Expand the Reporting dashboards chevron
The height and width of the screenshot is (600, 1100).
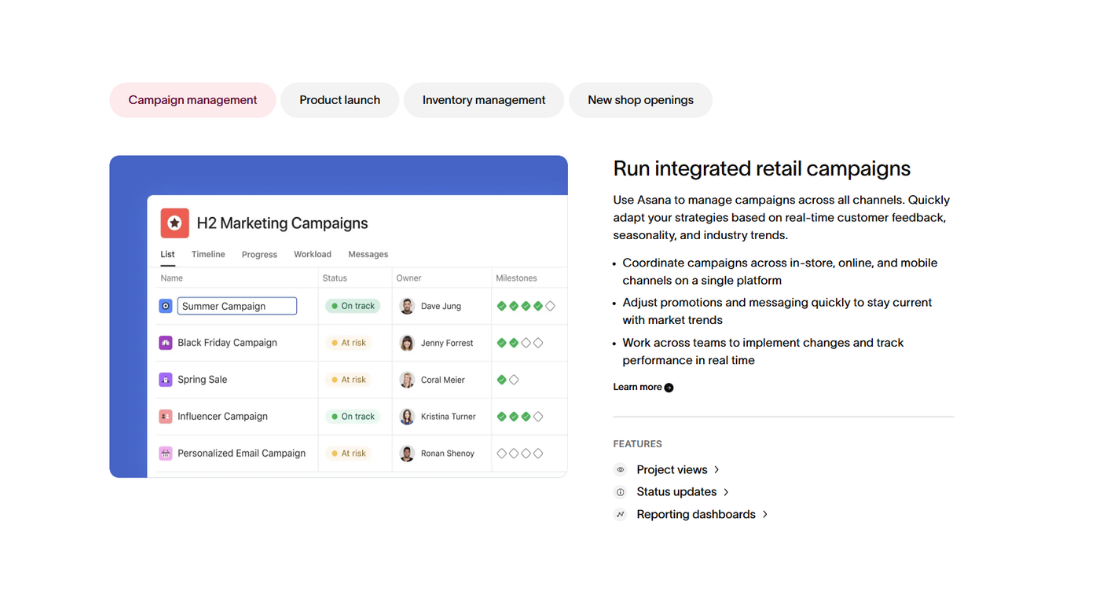click(x=764, y=513)
